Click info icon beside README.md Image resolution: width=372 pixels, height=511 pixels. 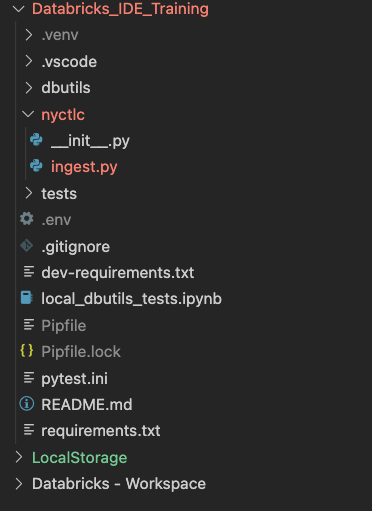pyautogui.click(x=27, y=404)
